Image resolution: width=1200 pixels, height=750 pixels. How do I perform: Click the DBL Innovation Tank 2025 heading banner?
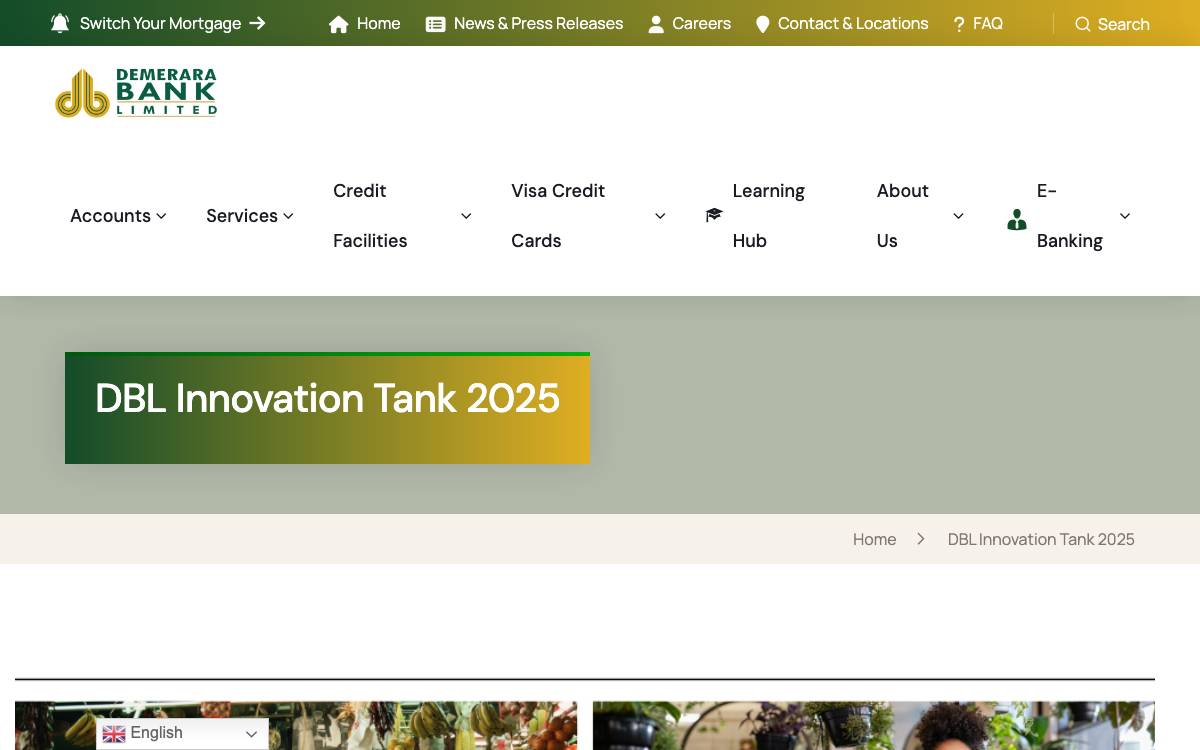(327, 408)
